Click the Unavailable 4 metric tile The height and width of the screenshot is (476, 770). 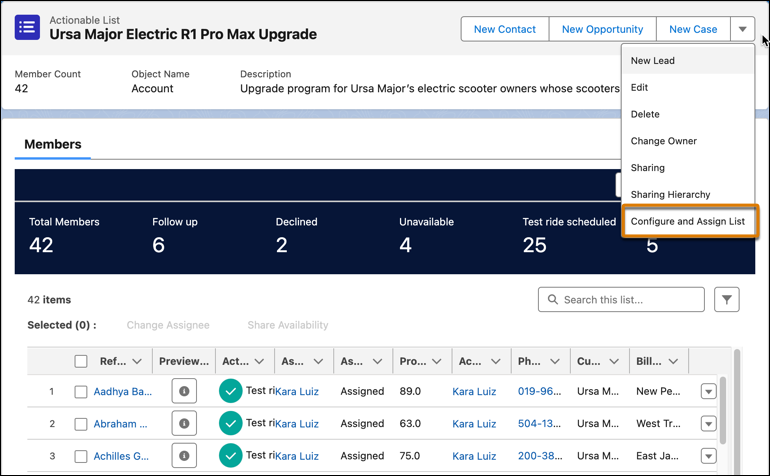point(426,237)
